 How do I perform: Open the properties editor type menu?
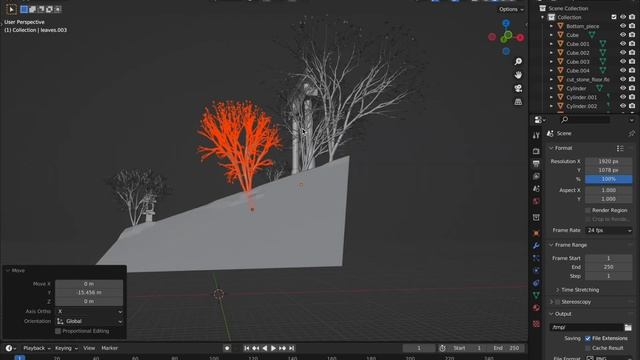[x=540, y=120]
